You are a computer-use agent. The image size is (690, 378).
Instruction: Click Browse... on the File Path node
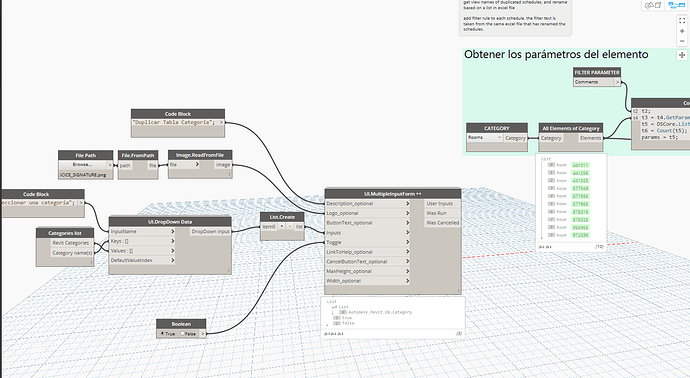(x=83, y=165)
